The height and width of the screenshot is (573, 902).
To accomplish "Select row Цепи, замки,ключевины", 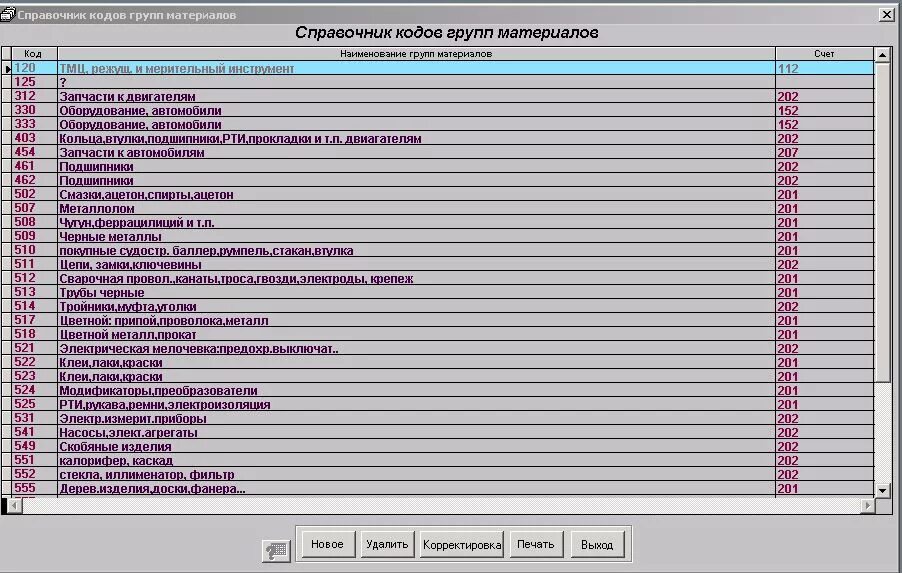I will tap(442, 264).
